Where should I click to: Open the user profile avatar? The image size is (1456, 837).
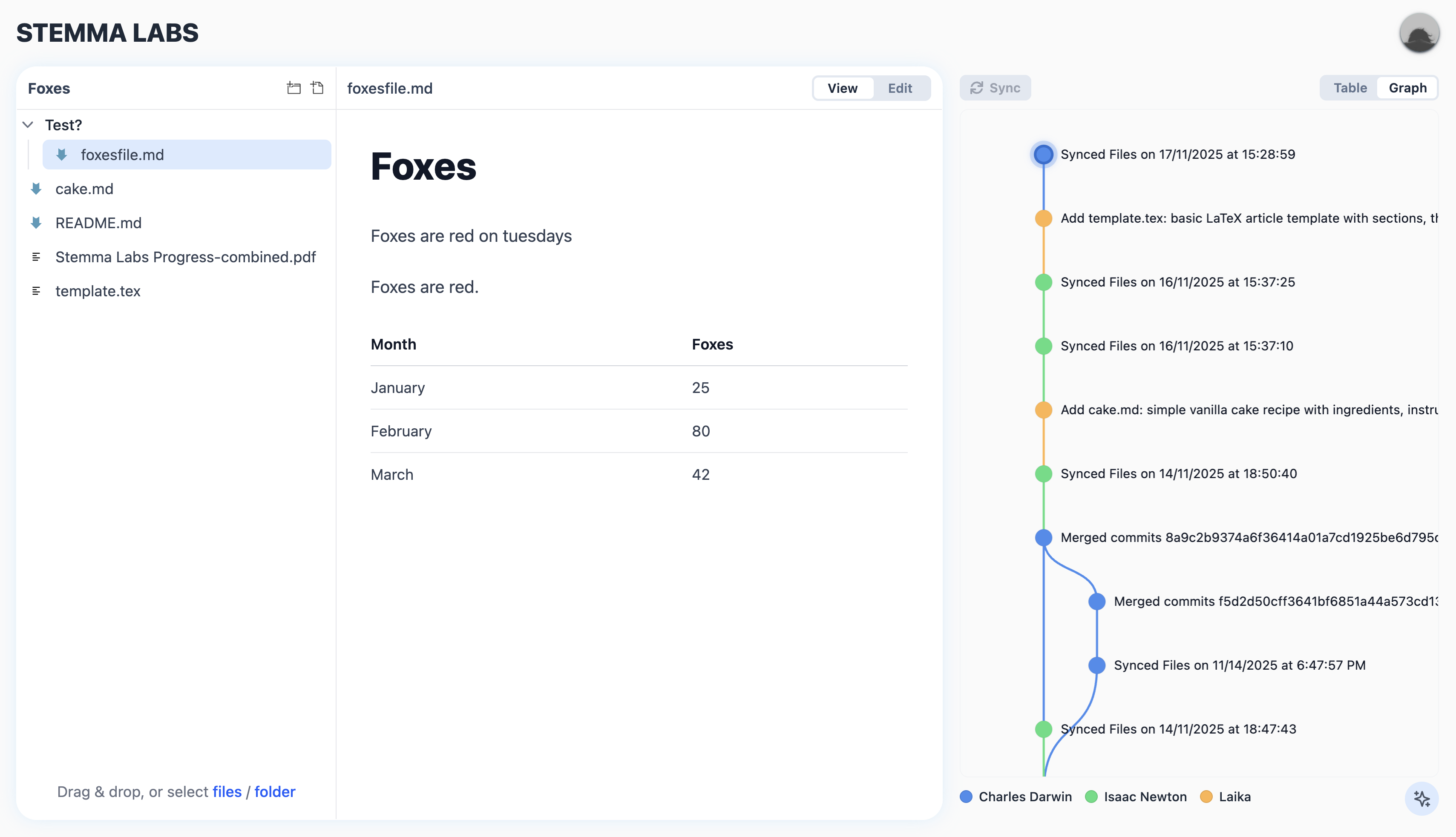[1419, 33]
